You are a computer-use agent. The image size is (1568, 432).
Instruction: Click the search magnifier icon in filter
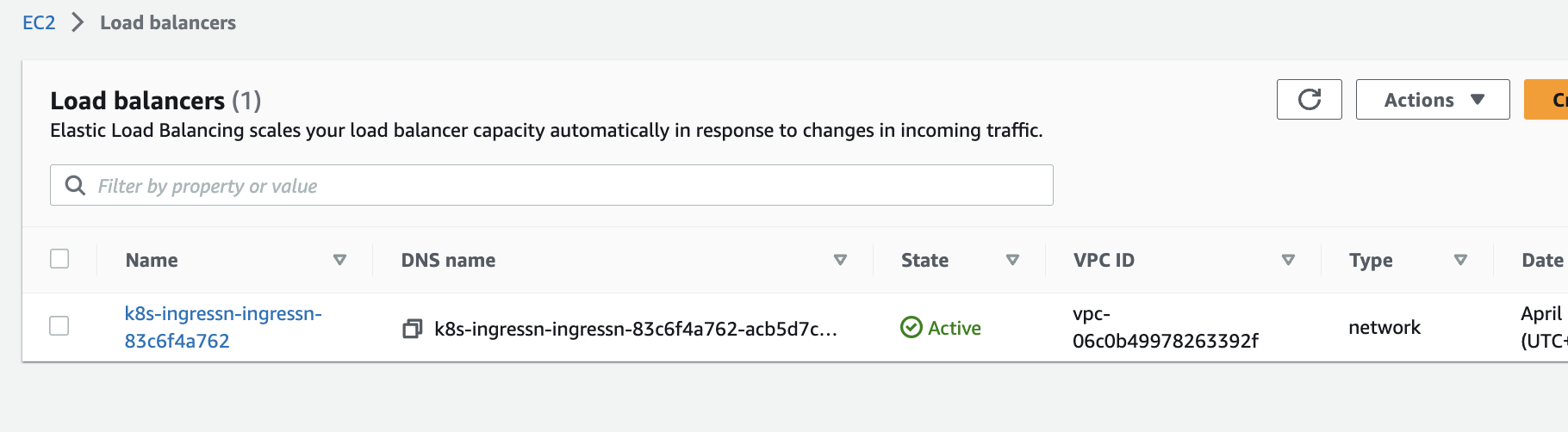point(76,186)
